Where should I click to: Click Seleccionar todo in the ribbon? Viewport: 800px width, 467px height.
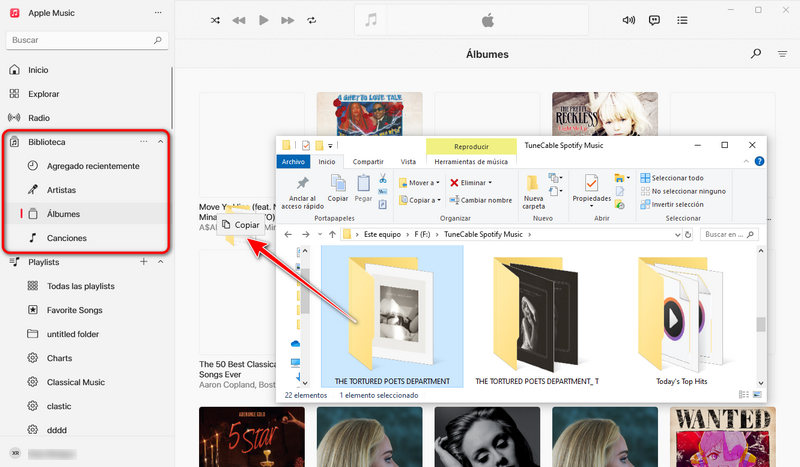tap(672, 178)
